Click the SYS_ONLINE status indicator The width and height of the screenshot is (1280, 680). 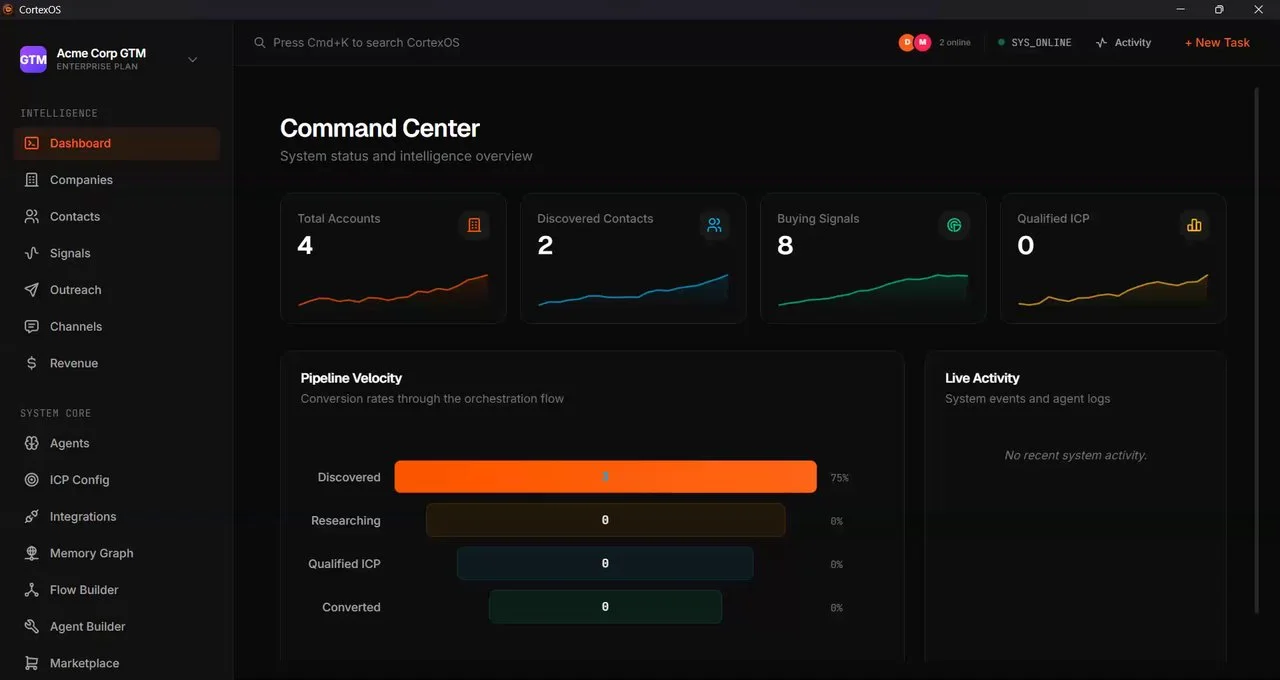coord(1034,43)
